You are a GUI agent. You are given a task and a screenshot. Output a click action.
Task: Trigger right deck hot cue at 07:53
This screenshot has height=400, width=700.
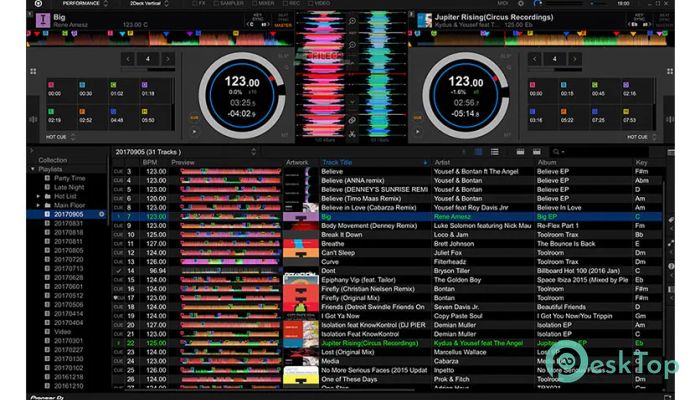point(636,116)
